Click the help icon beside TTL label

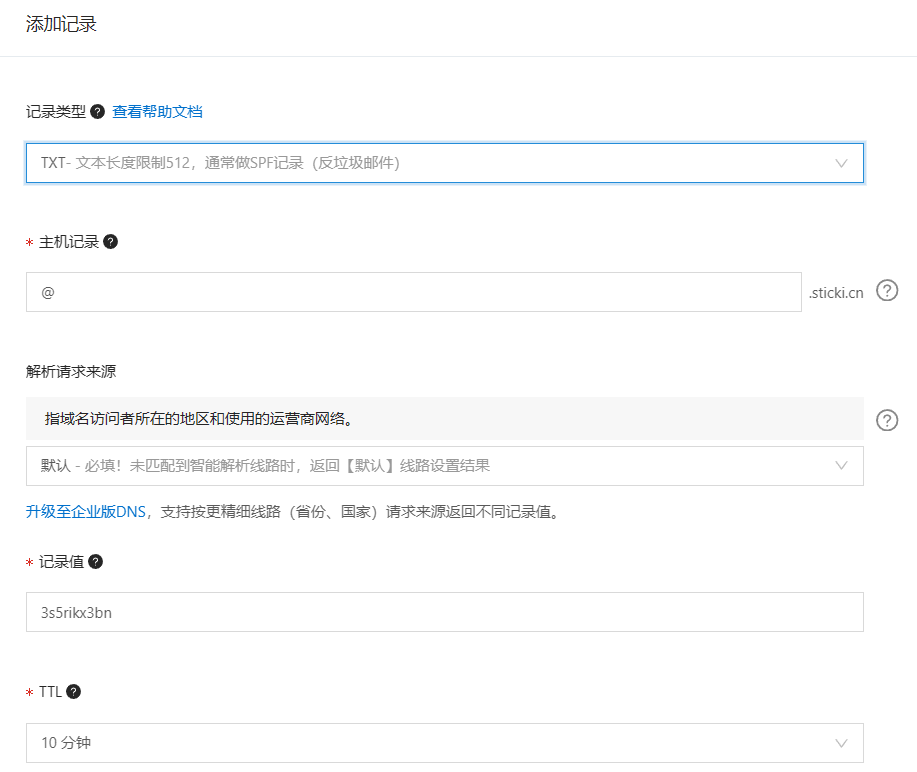76,691
